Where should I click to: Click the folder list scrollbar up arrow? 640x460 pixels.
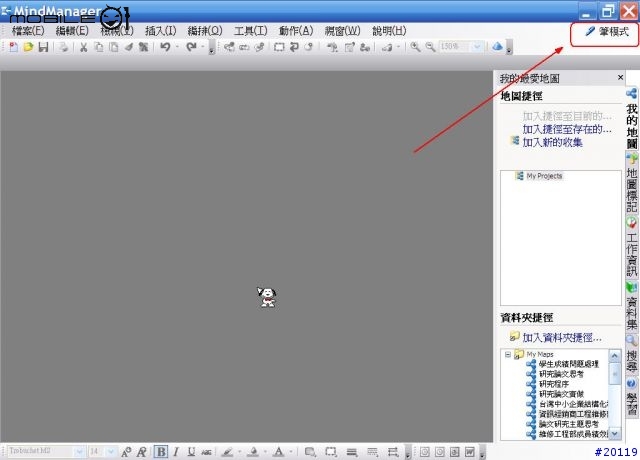click(x=615, y=356)
